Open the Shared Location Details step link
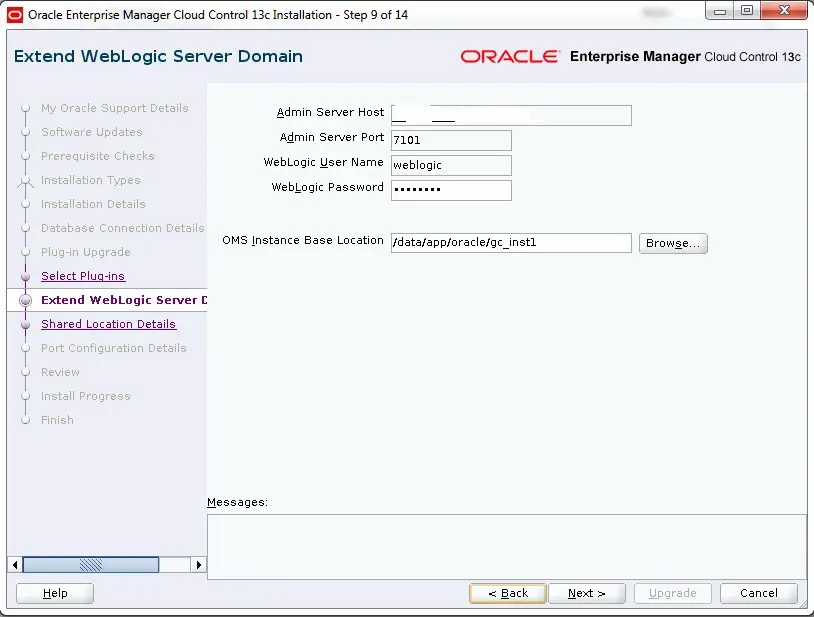 [108, 324]
